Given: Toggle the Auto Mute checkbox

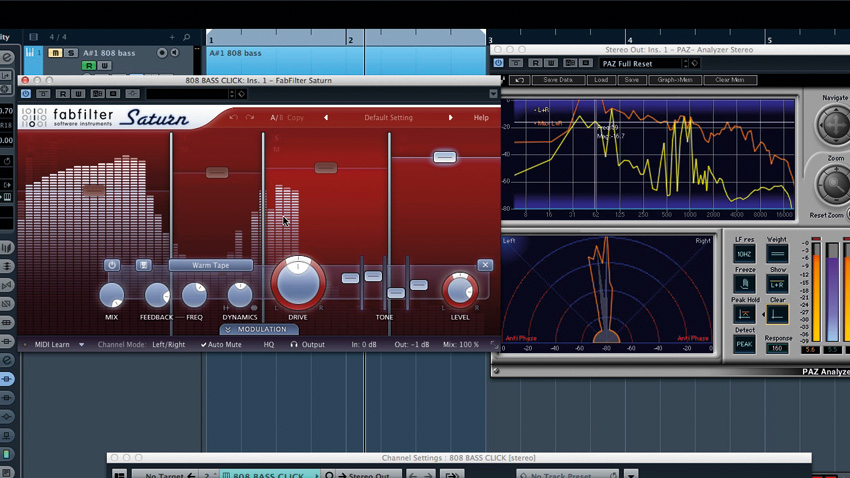Looking at the screenshot, I should click(221, 345).
